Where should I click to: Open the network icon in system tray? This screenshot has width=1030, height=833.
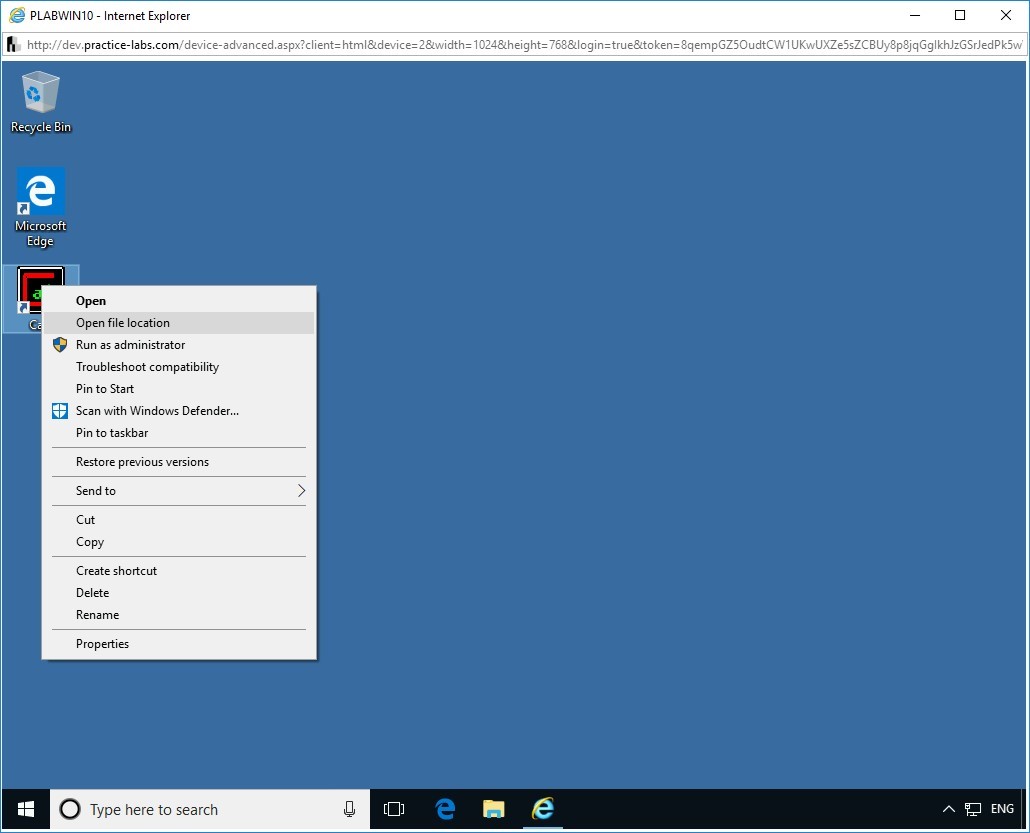coord(972,809)
